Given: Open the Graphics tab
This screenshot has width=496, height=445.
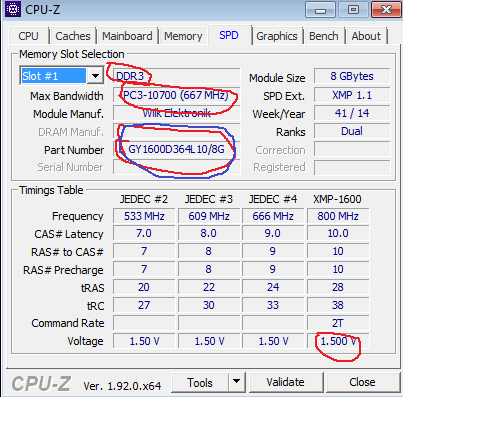Looking at the screenshot, I should click(277, 36).
